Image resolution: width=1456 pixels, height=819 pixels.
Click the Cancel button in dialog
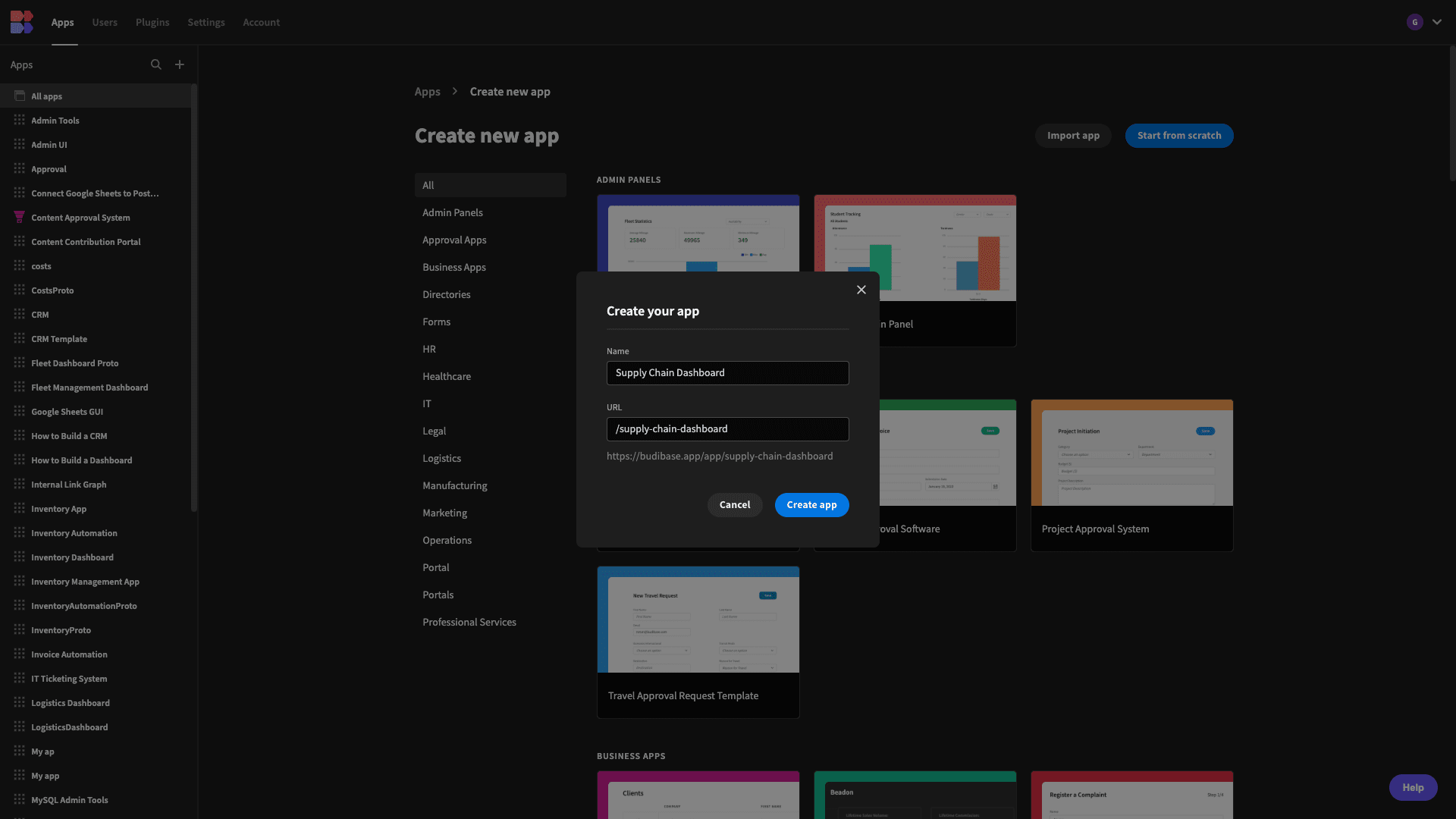point(735,505)
